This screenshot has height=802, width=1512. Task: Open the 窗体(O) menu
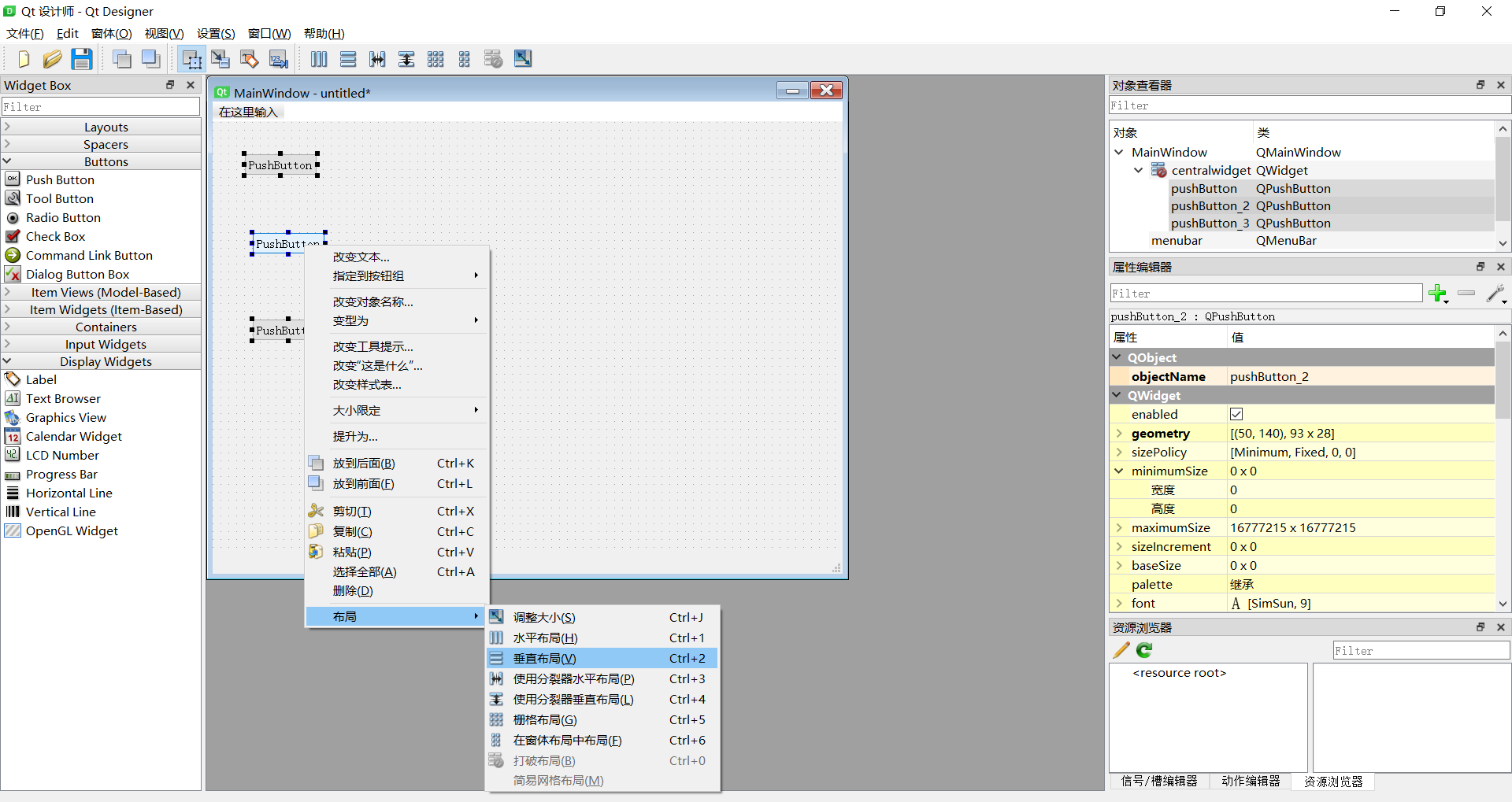click(x=112, y=33)
